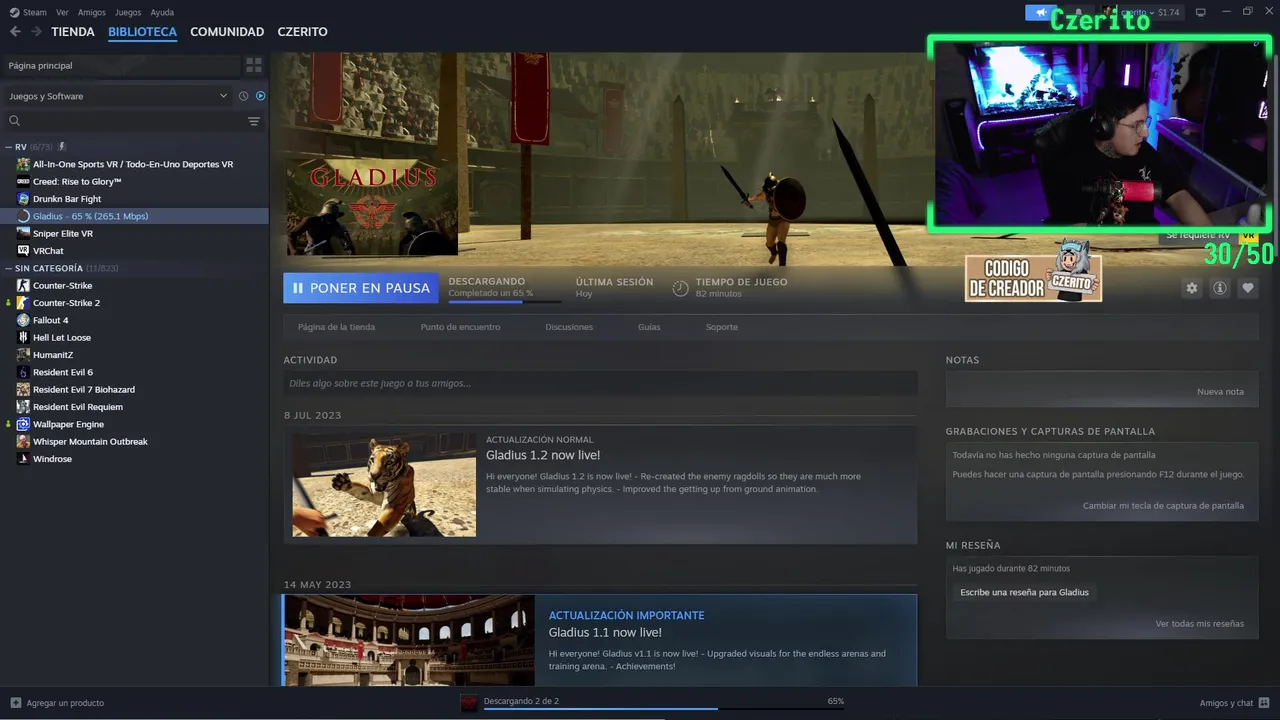This screenshot has height=720, width=1280.
Task: Open advanced filter options icon
Action: click(254, 121)
